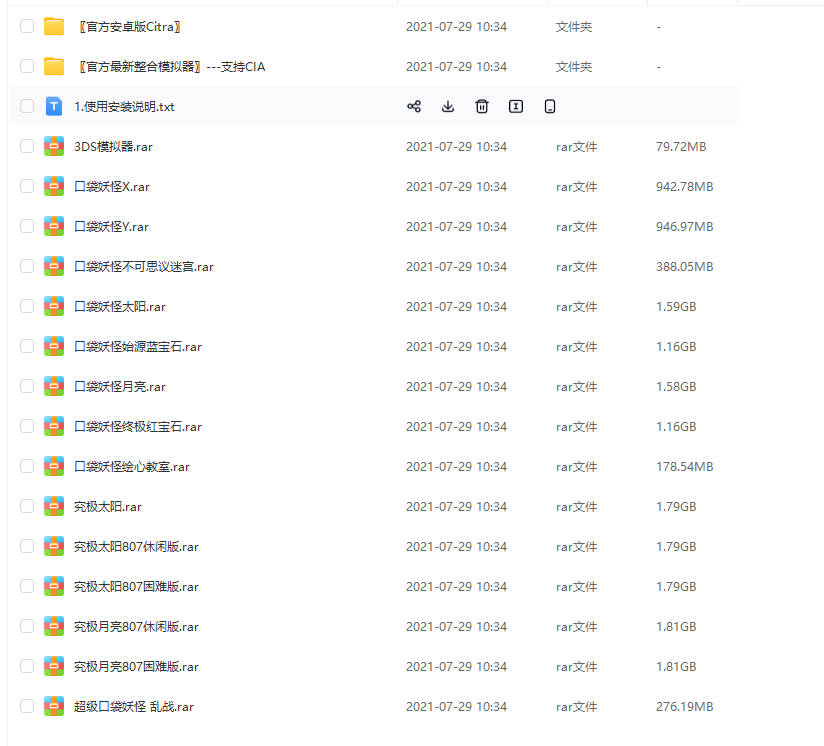This screenshot has height=746, width=824.
Task: Click the download icon for 1.使用安装说明.txt
Action: pyautogui.click(x=448, y=107)
